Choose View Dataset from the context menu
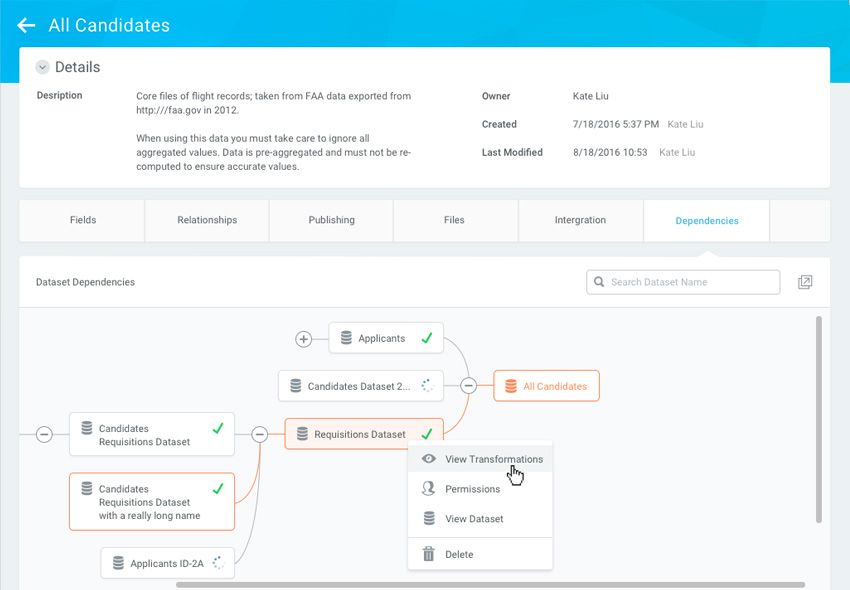Image resolution: width=850 pixels, height=590 pixels. coord(474,519)
